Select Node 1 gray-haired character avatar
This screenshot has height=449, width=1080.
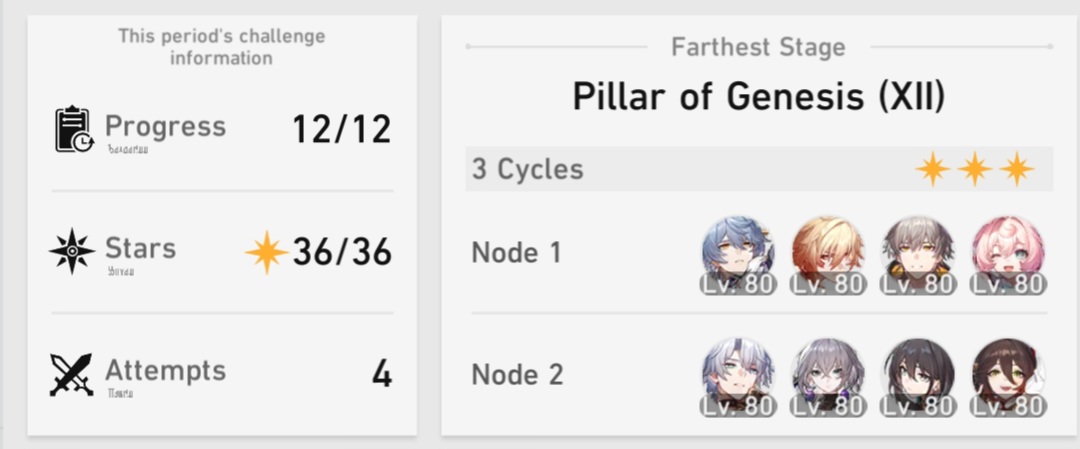pyautogui.click(x=918, y=255)
